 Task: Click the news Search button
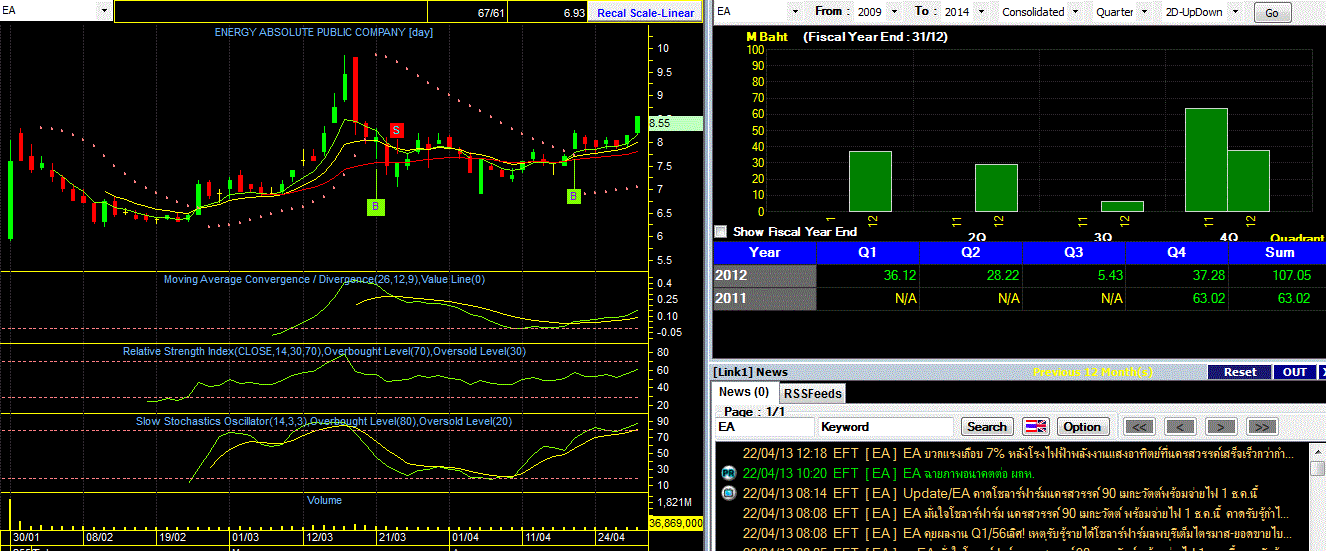click(987, 427)
